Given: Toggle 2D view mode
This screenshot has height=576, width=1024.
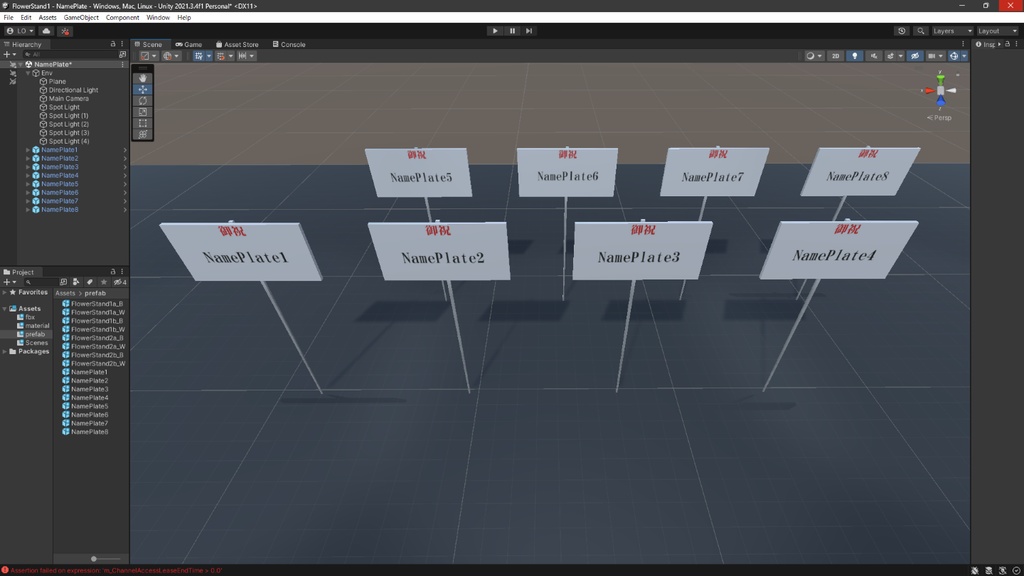Looking at the screenshot, I should 835,56.
